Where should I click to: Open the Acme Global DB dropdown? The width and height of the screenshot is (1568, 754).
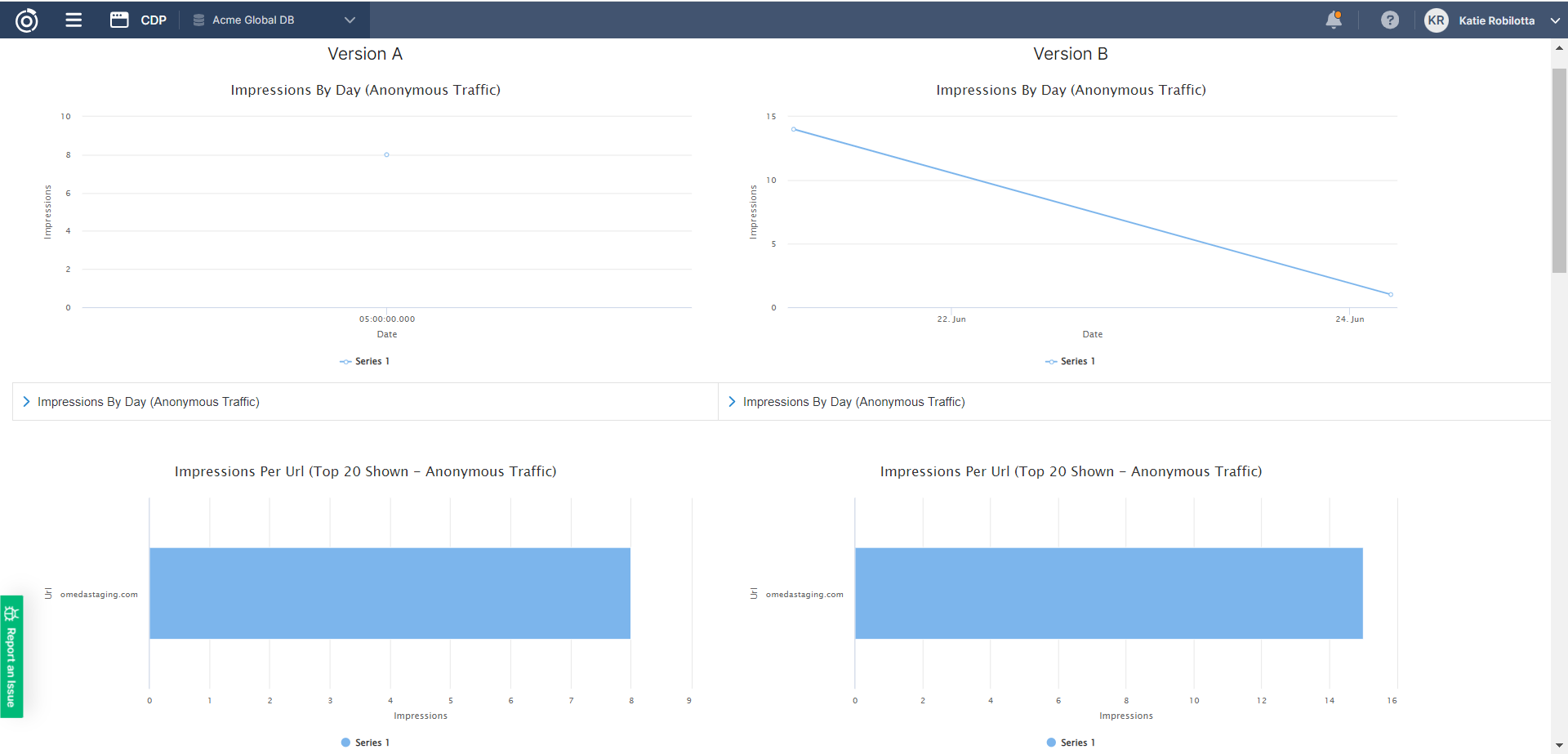(x=350, y=20)
